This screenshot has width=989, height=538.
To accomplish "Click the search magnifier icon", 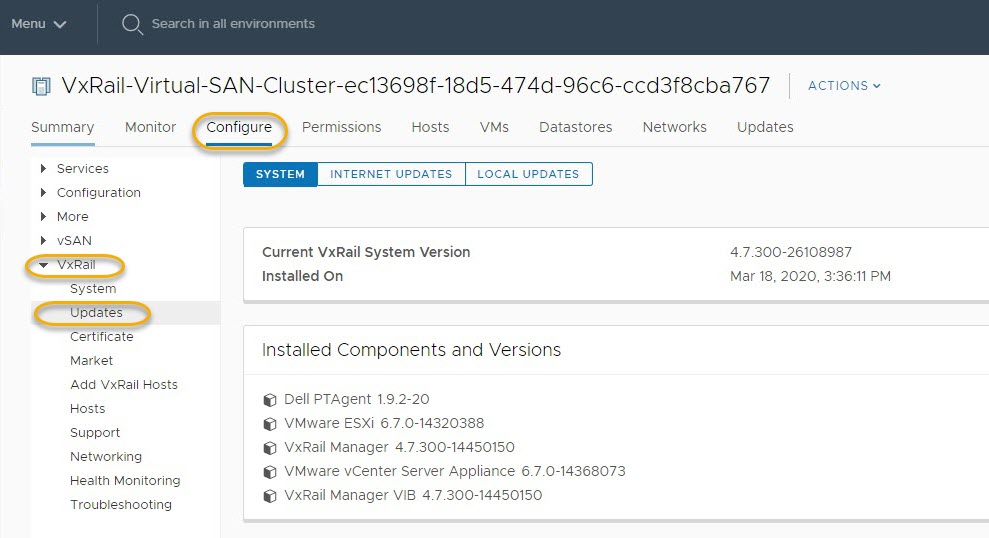I will pyautogui.click(x=133, y=25).
